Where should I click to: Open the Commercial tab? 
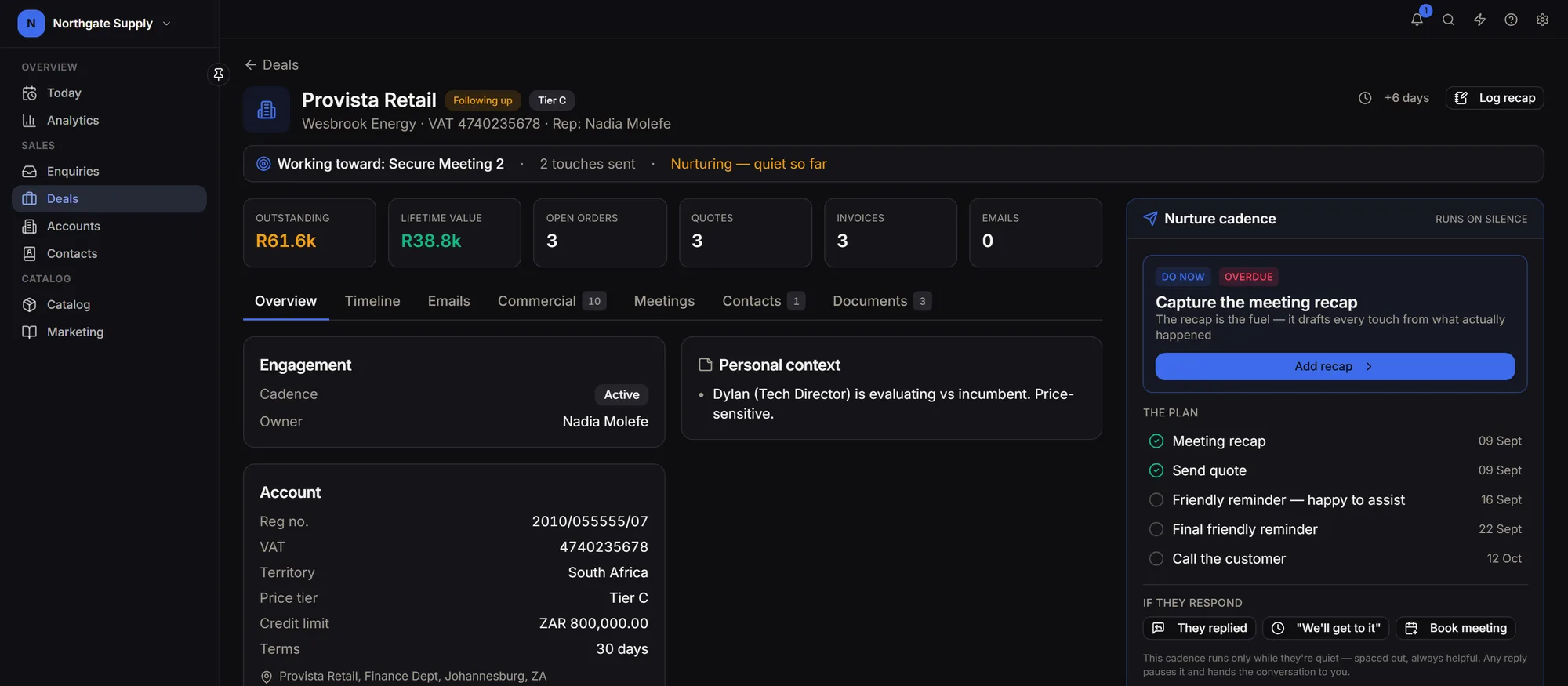(552, 301)
